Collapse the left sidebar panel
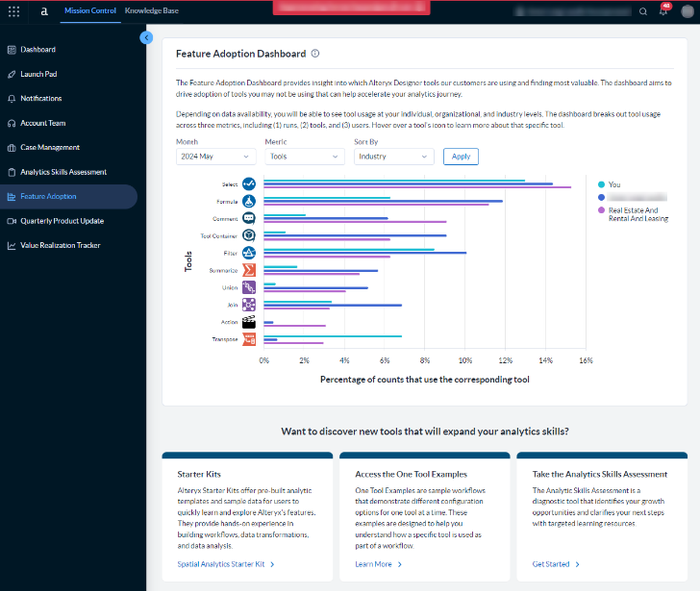The image size is (700, 591). 146,37
